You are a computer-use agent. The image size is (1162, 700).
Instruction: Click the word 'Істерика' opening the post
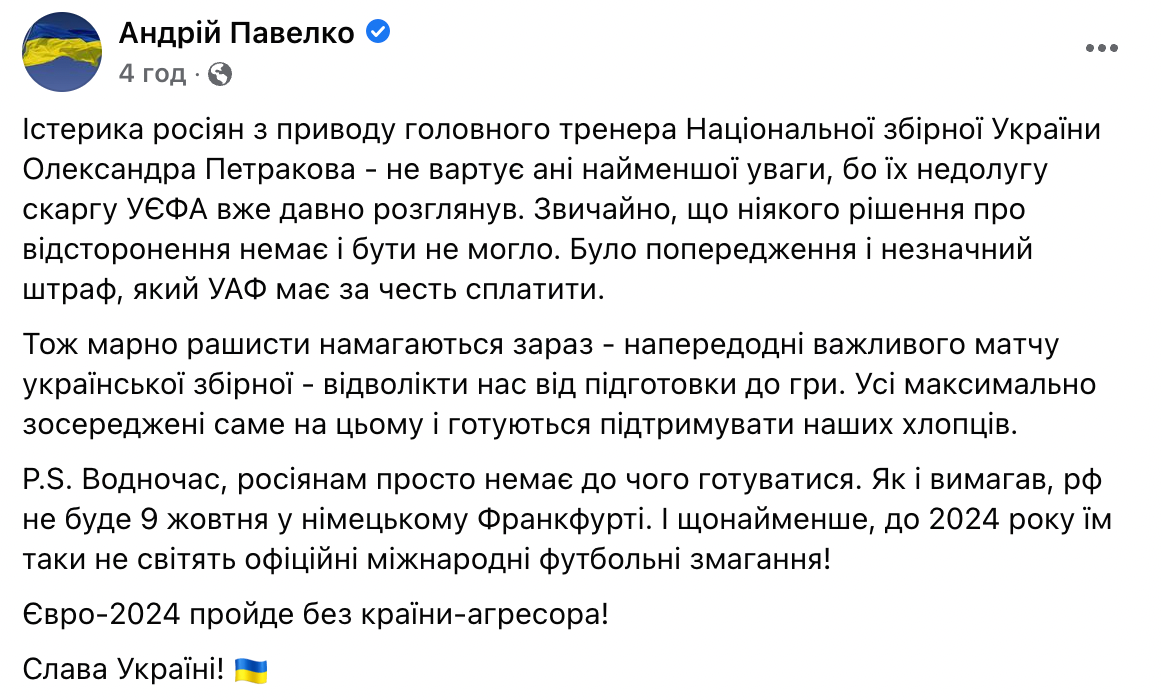tap(83, 130)
